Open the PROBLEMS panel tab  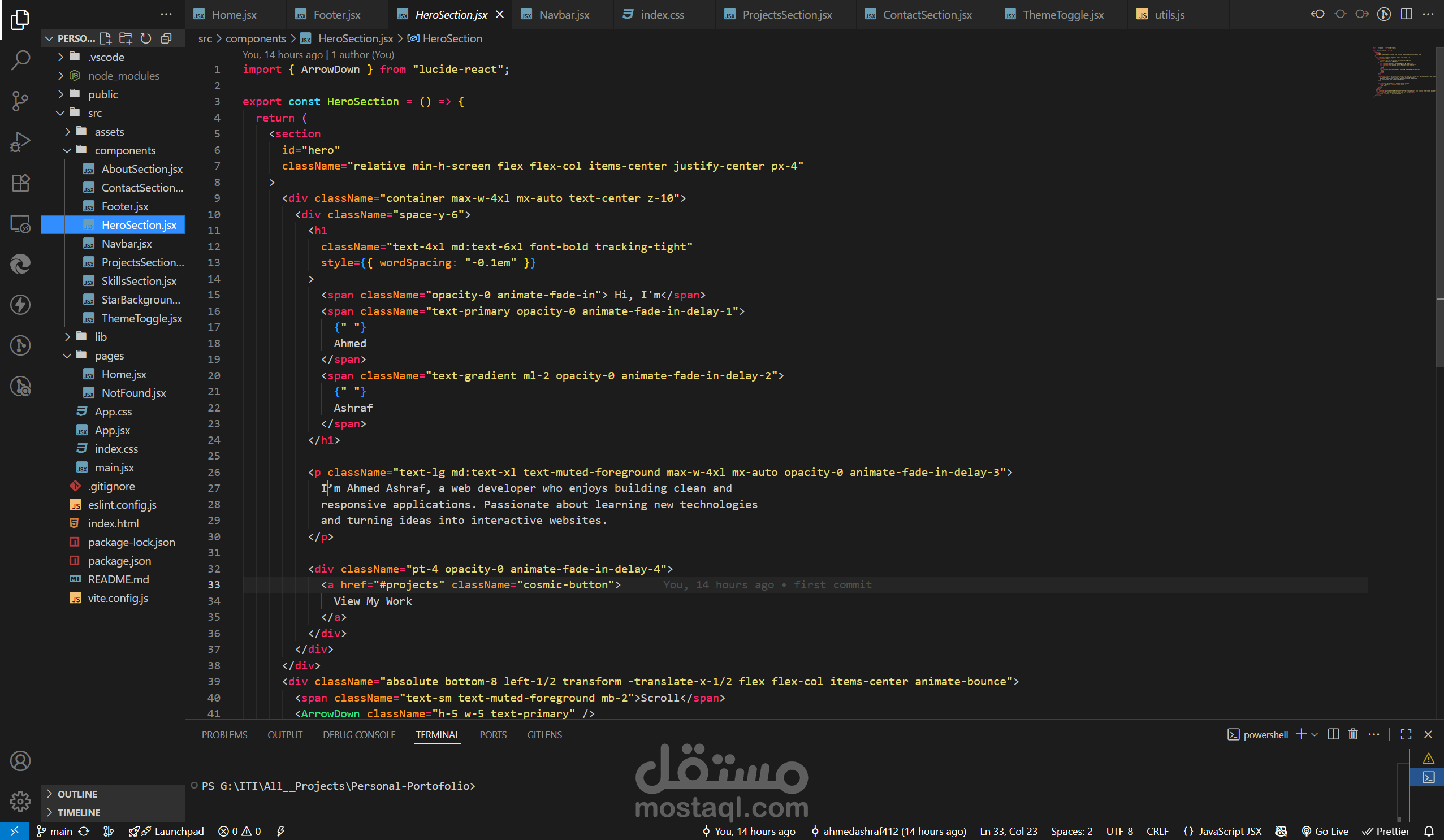pos(224,734)
